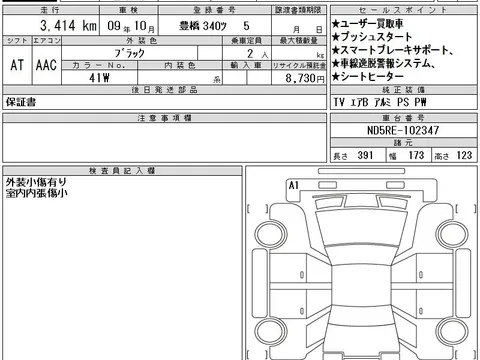Screen dimensions: 480x360
Task: Select the mileage value 3,414 km
Action: pyautogui.click(x=68, y=26)
